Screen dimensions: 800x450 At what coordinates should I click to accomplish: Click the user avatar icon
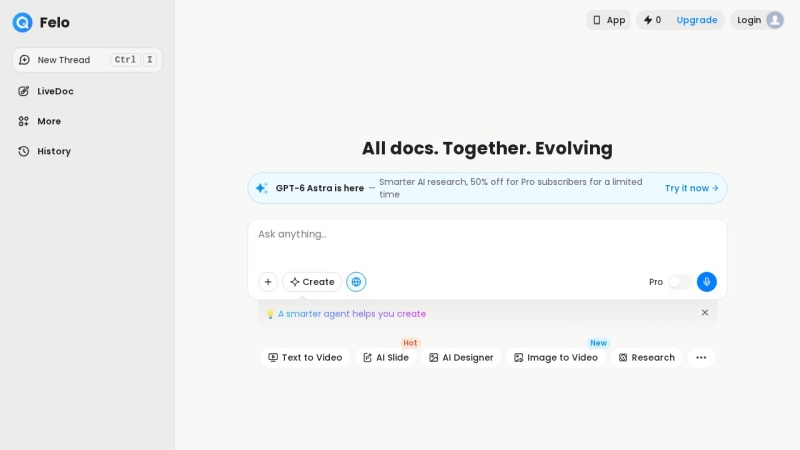[775, 20]
